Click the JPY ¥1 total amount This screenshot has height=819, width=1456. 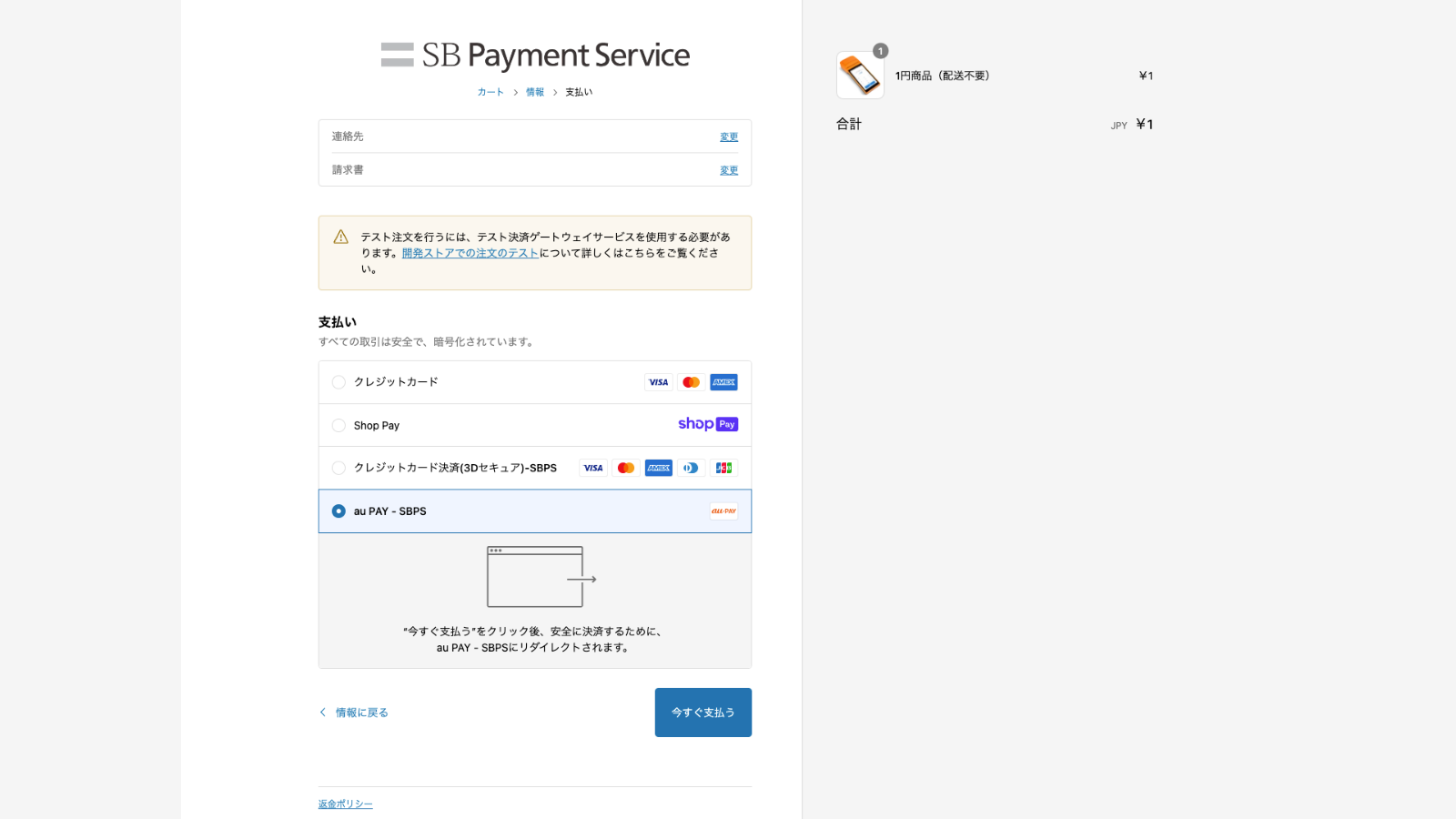(x=1132, y=125)
